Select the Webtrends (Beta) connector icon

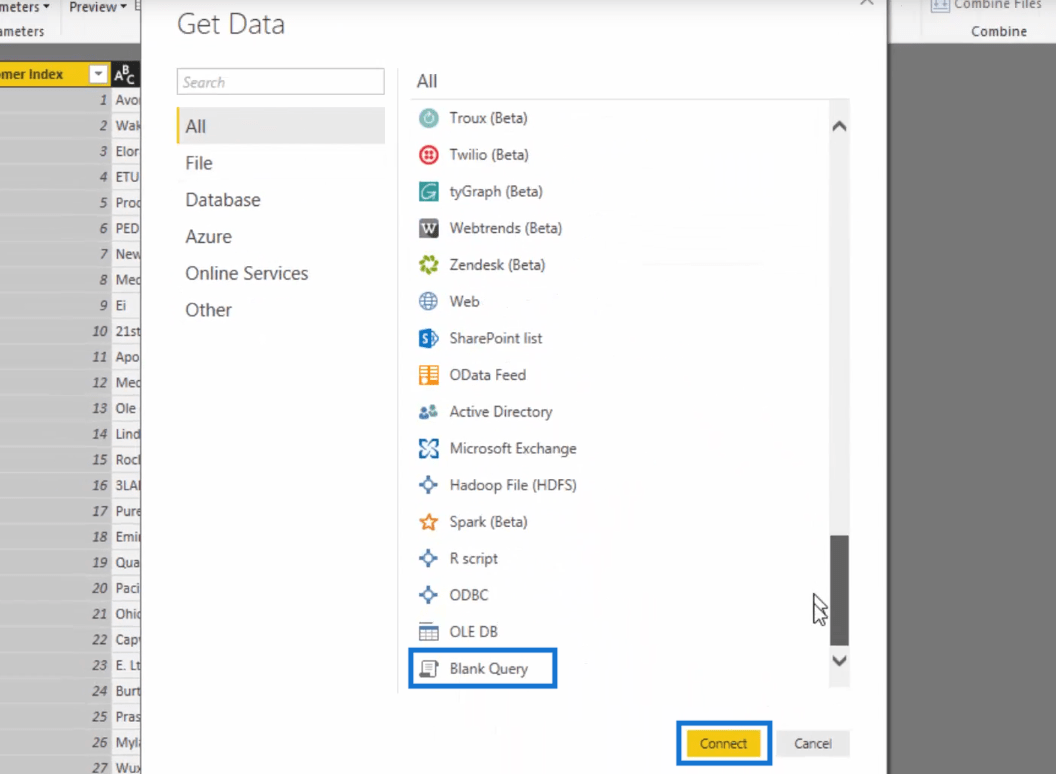tap(428, 228)
